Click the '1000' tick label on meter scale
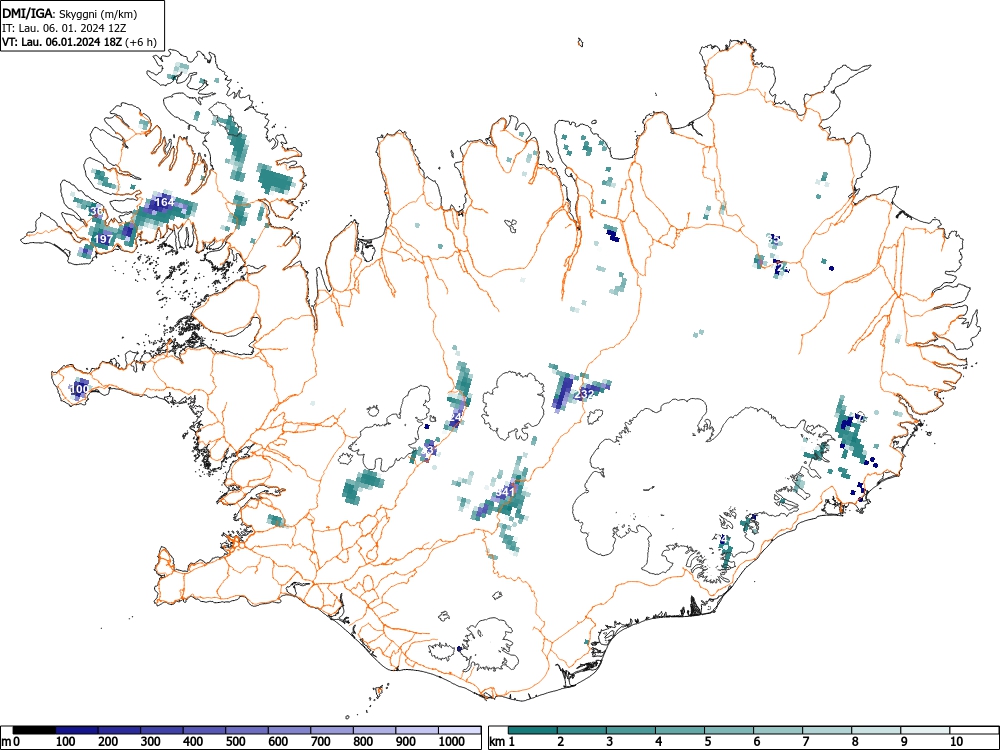Image resolution: width=1000 pixels, height=750 pixels. pos(452,742)
